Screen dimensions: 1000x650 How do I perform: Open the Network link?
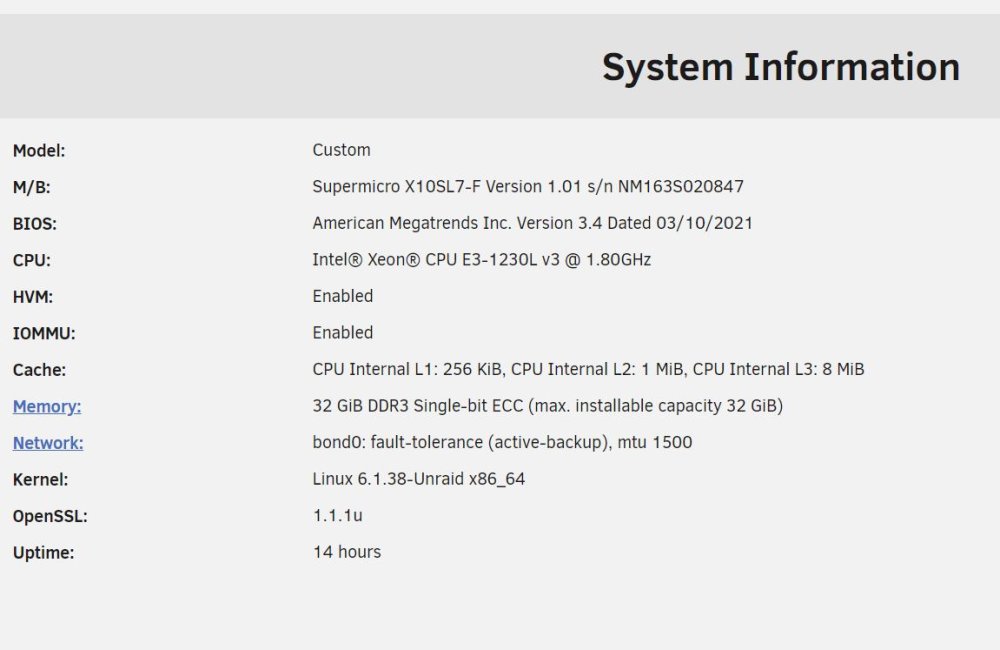pyautogui.click(x=48, y=443)
